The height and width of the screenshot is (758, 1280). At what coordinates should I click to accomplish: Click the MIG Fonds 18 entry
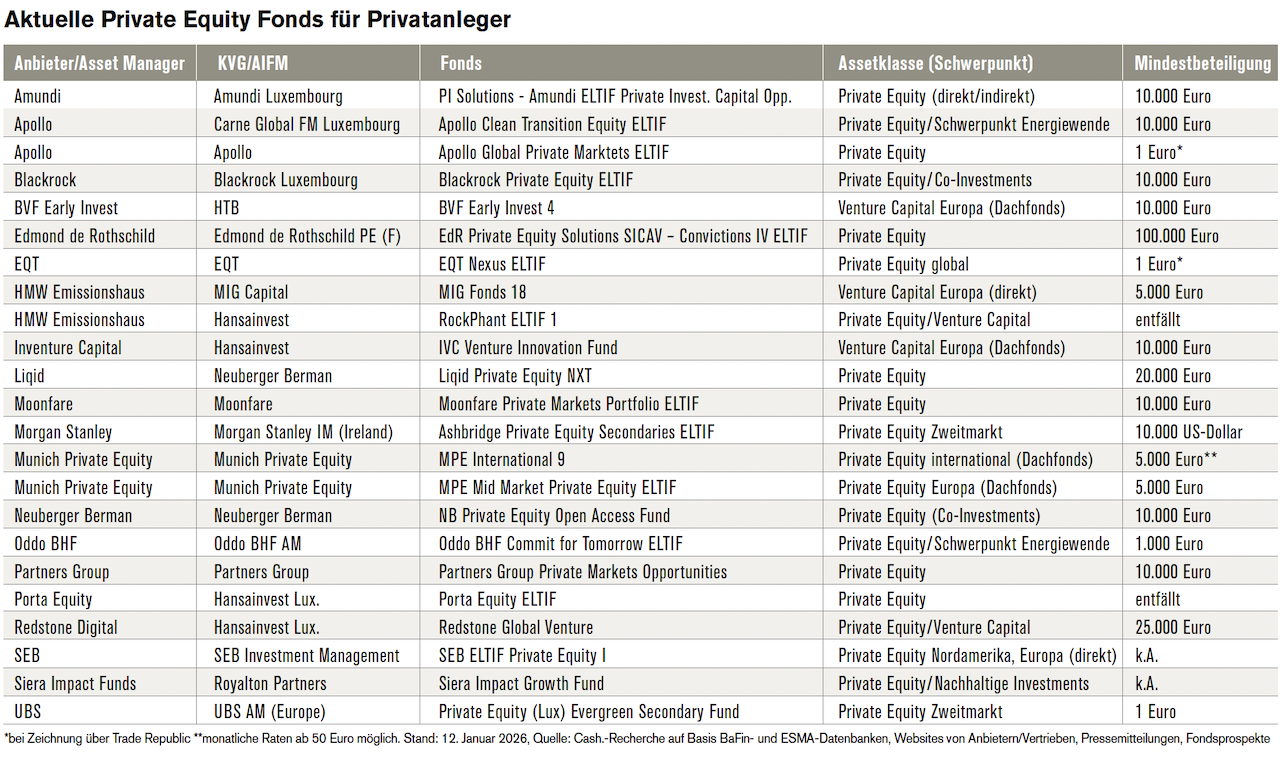point(482,293)
